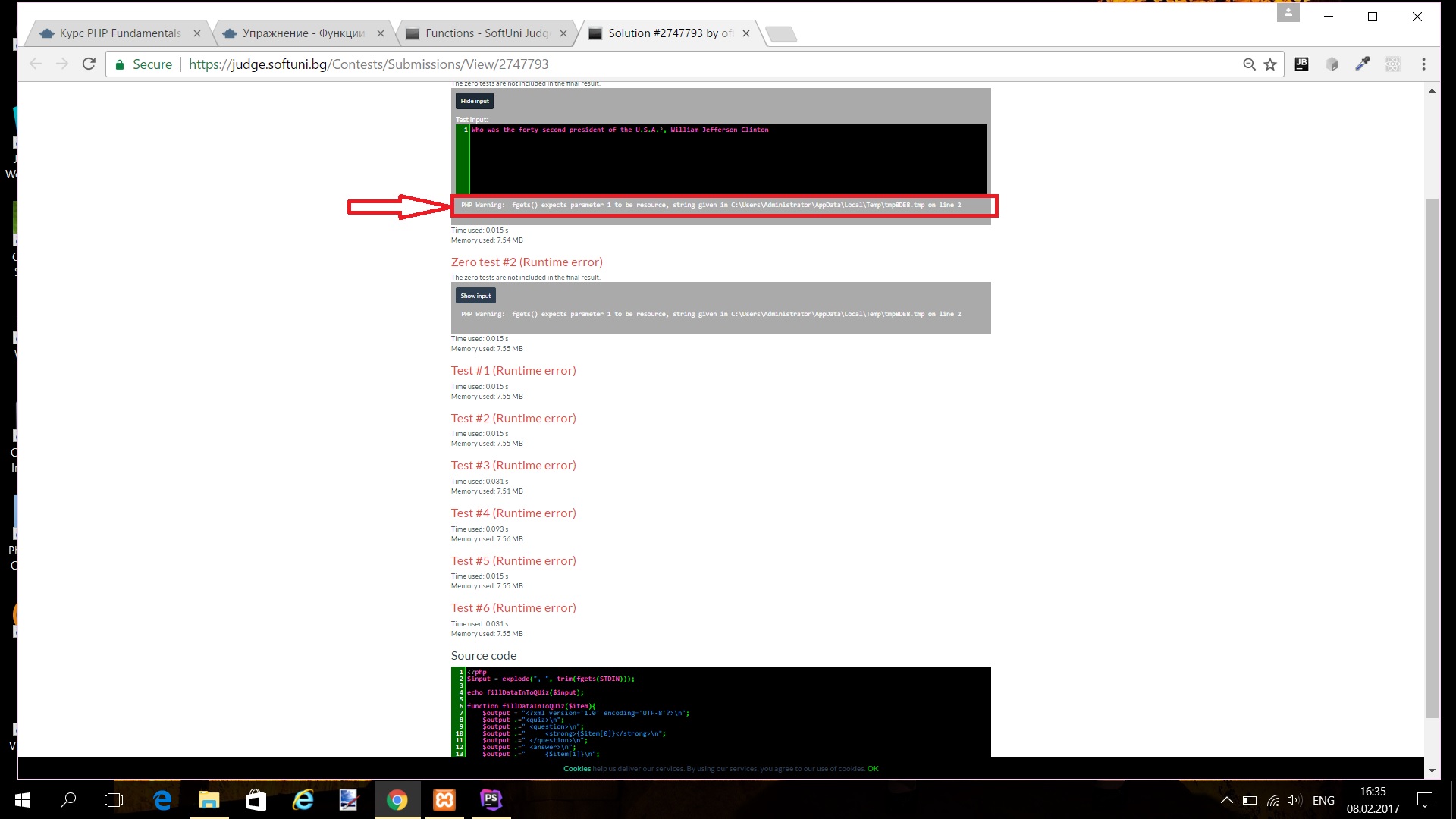Switch to the Упражнение - Функции tab
The width and height of the screenshot is (1456, 819).
303,33
